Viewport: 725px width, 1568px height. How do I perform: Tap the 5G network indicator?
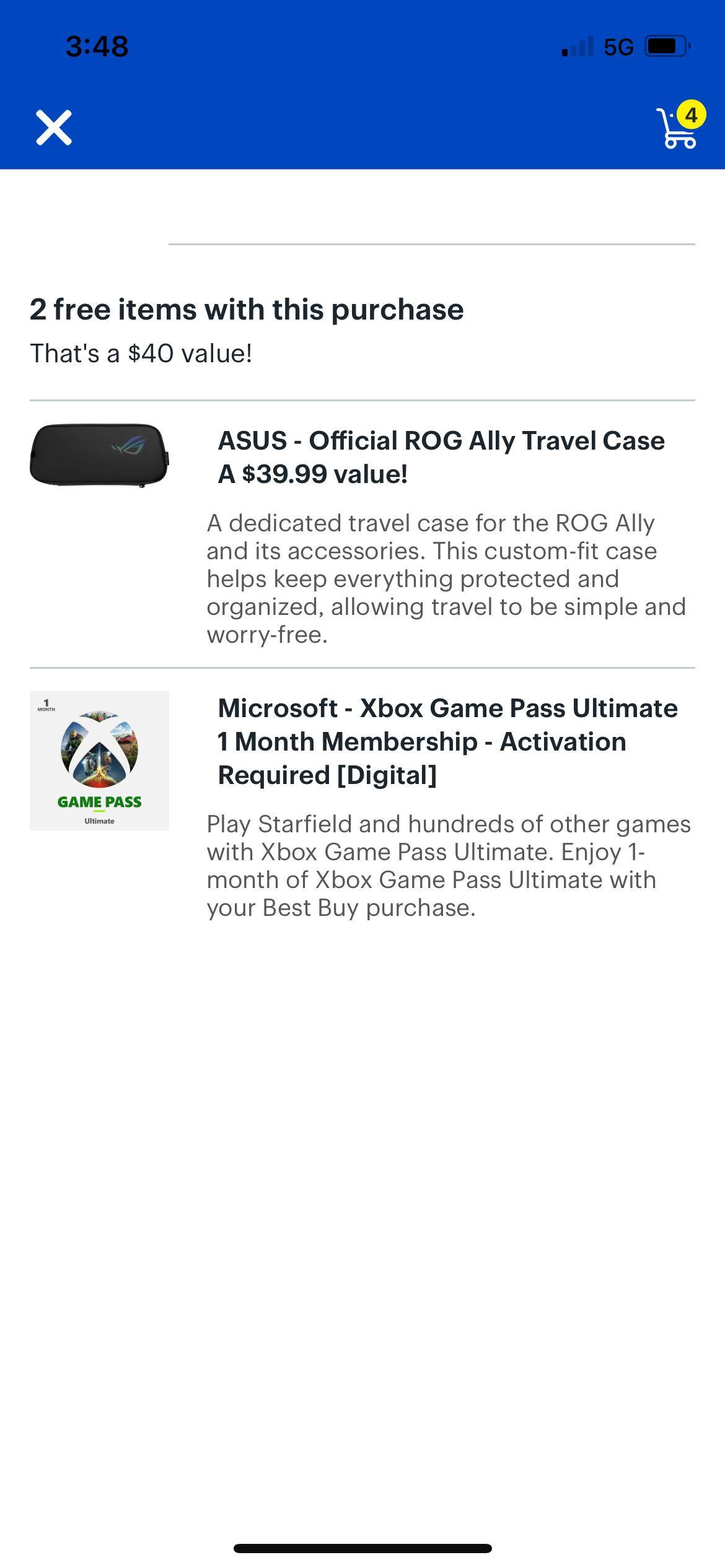pyautogui.click(x=618, y=47)
